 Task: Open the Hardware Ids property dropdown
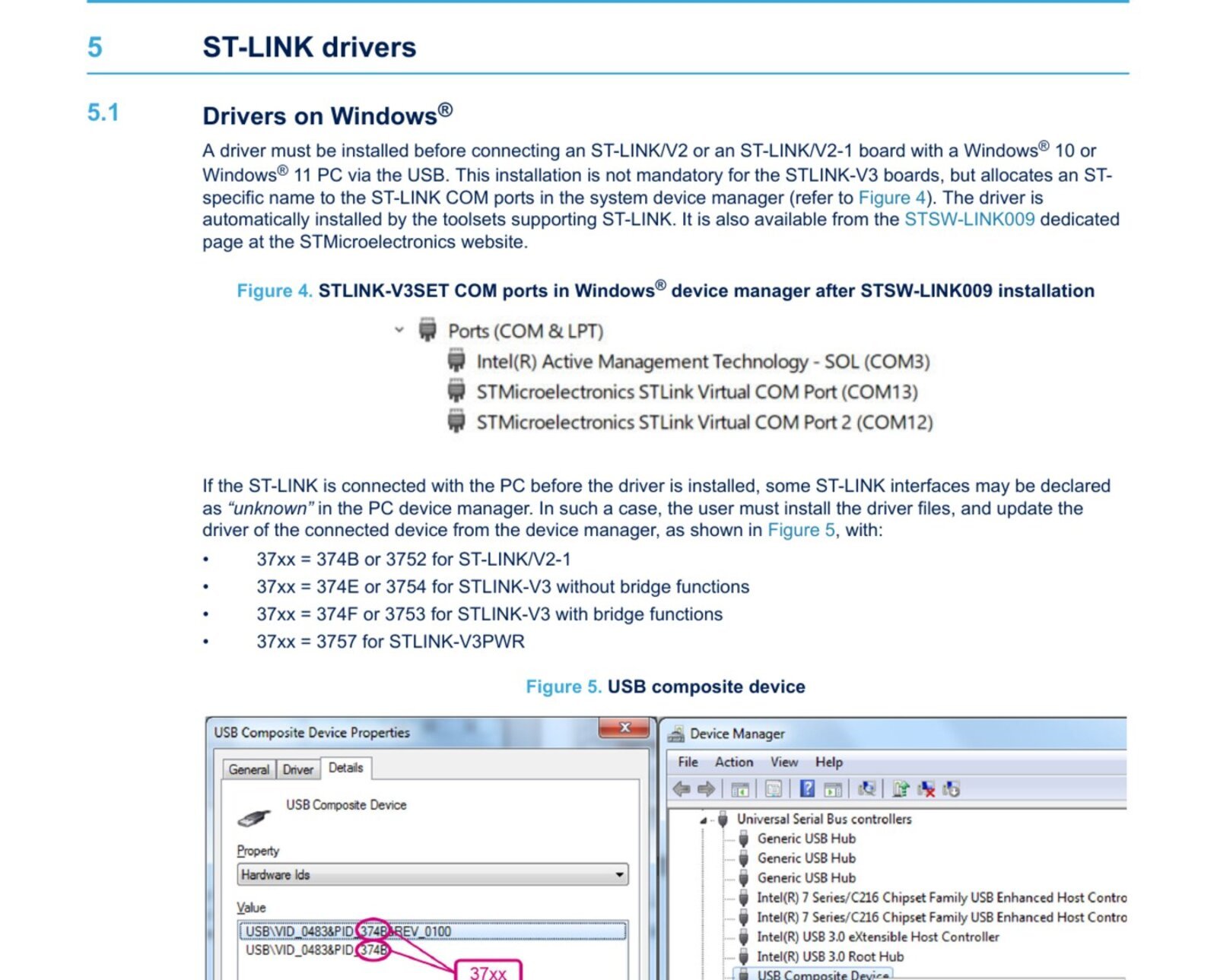click(620, 874)
